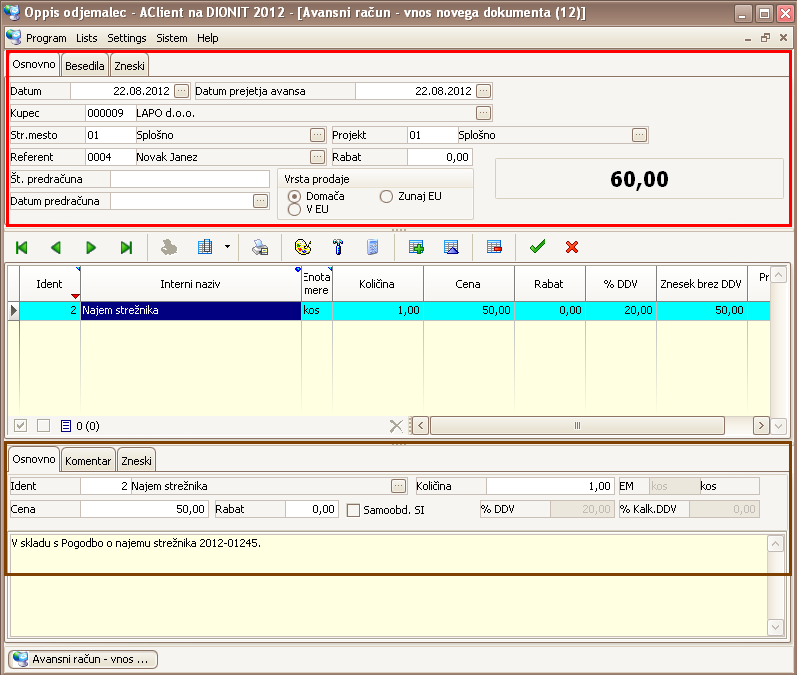Select the Najem strežnika grid cell
This screenshot has height=675, width=797.
point(191,310)
